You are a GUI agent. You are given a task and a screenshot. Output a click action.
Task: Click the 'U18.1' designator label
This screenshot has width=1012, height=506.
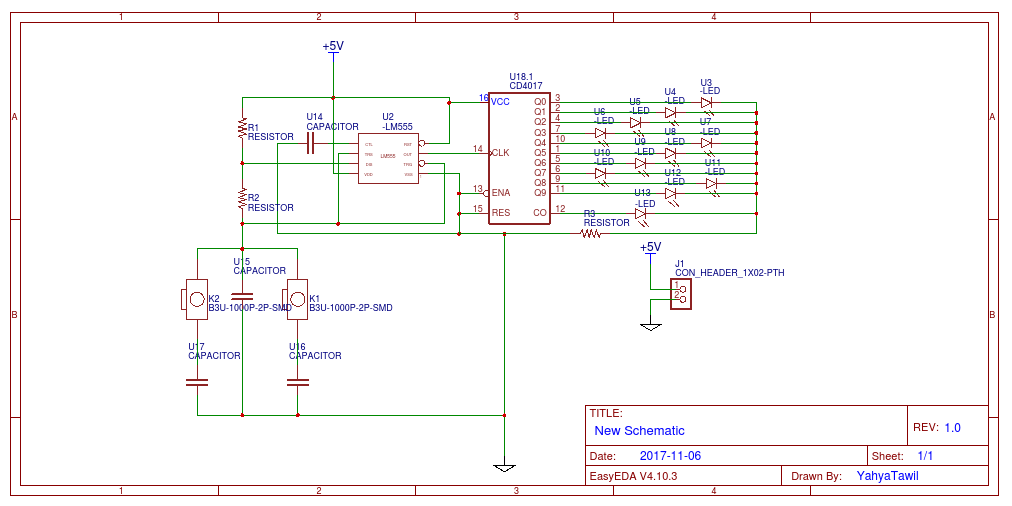click(x=521, y=76)
